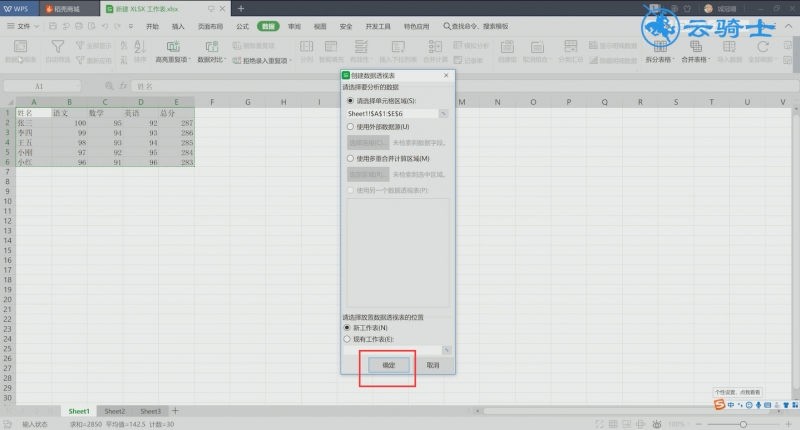Switch to the 开始 ribbon tab
Viewport: 800px width, 430px height.
153,27
